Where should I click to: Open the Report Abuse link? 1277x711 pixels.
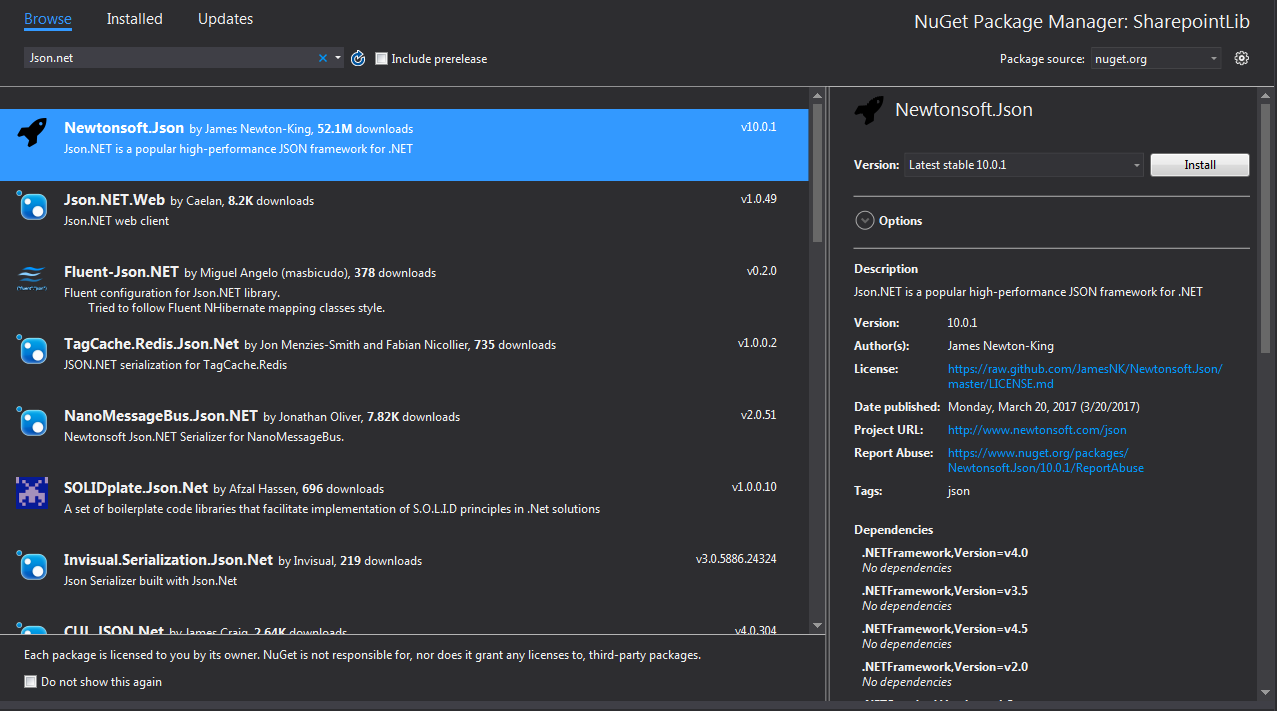[x=1046, y=460]
